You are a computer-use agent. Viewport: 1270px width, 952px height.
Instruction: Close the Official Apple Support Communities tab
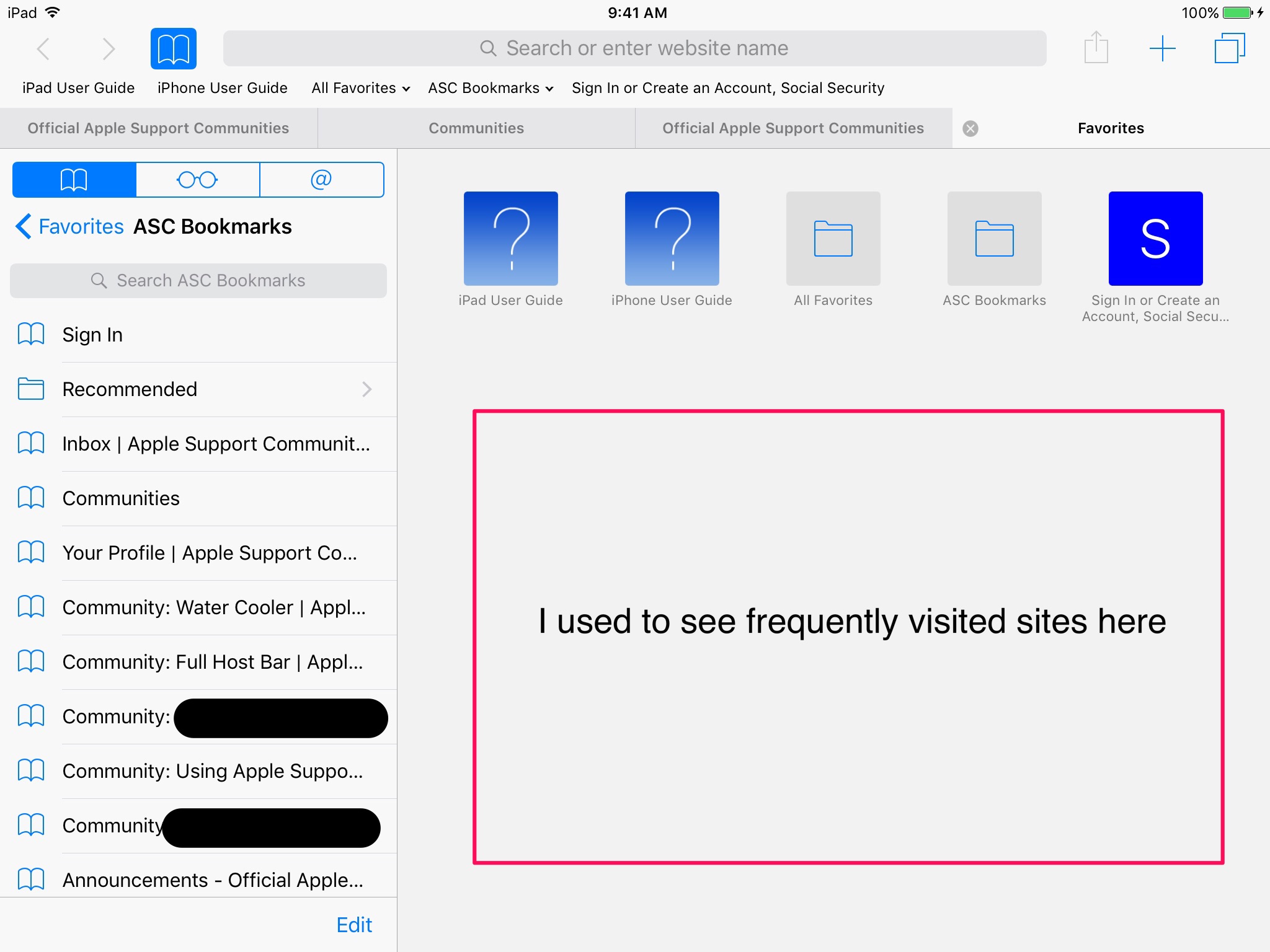coord(970,128)
